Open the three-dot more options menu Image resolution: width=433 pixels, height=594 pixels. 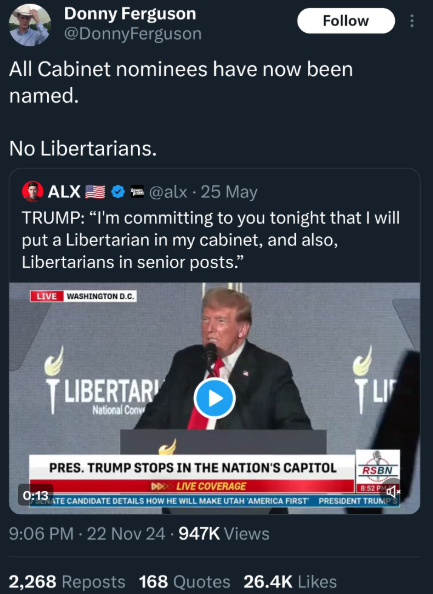click(412, 21)
